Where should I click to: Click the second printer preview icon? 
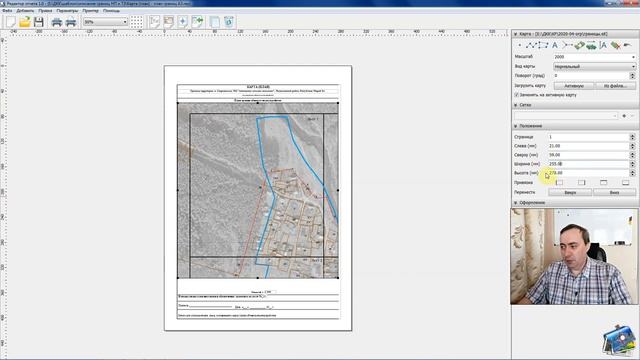71,22
